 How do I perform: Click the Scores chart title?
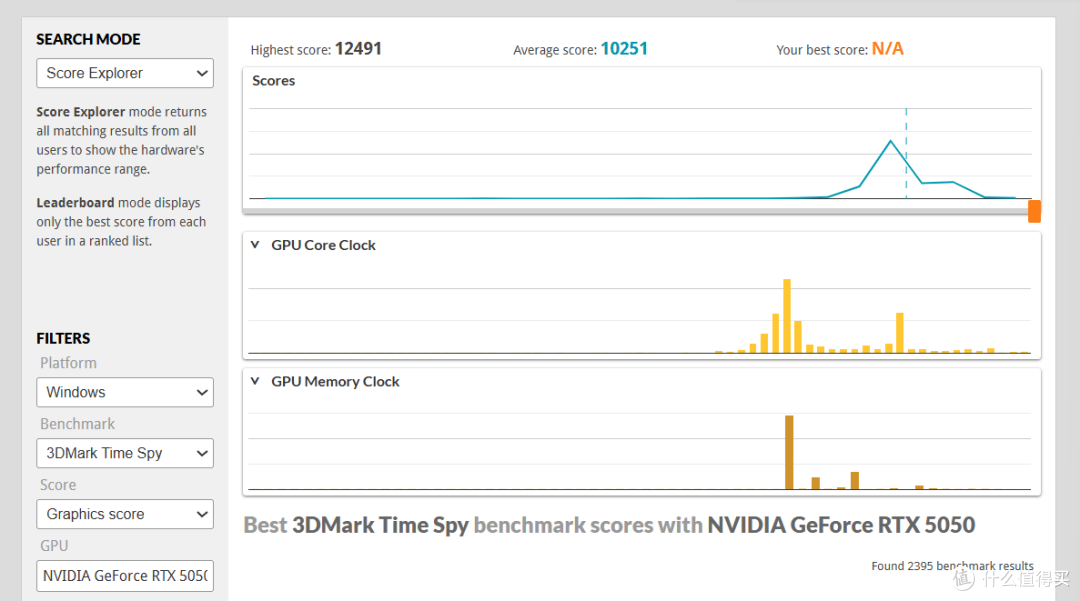(273, 81)
